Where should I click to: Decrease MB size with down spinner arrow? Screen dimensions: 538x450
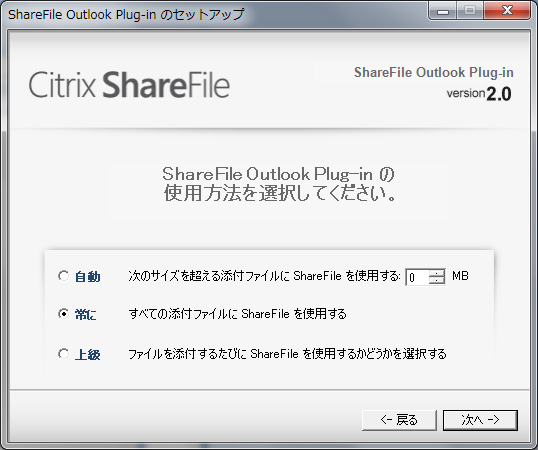tap(437, 281)
